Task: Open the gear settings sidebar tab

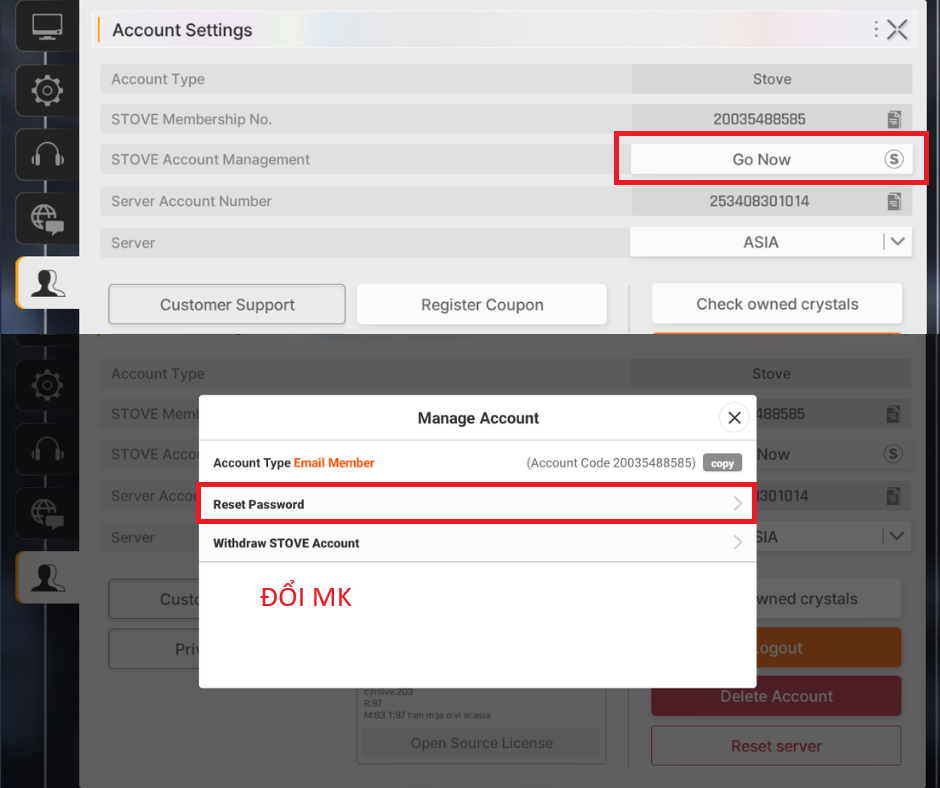Action: pos(46,91)
